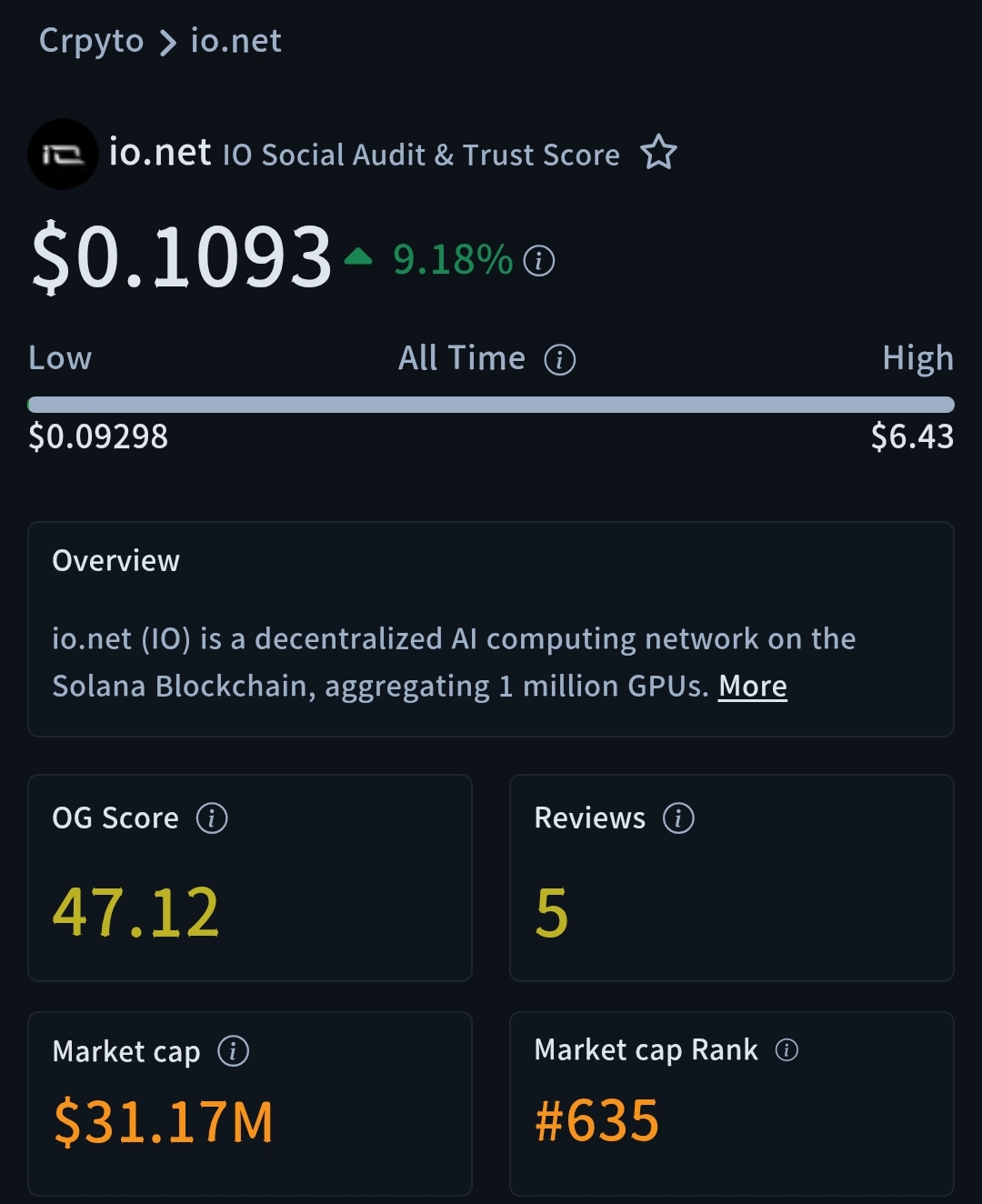
Task: Click the $0.1093 current price
Action: 182,257
